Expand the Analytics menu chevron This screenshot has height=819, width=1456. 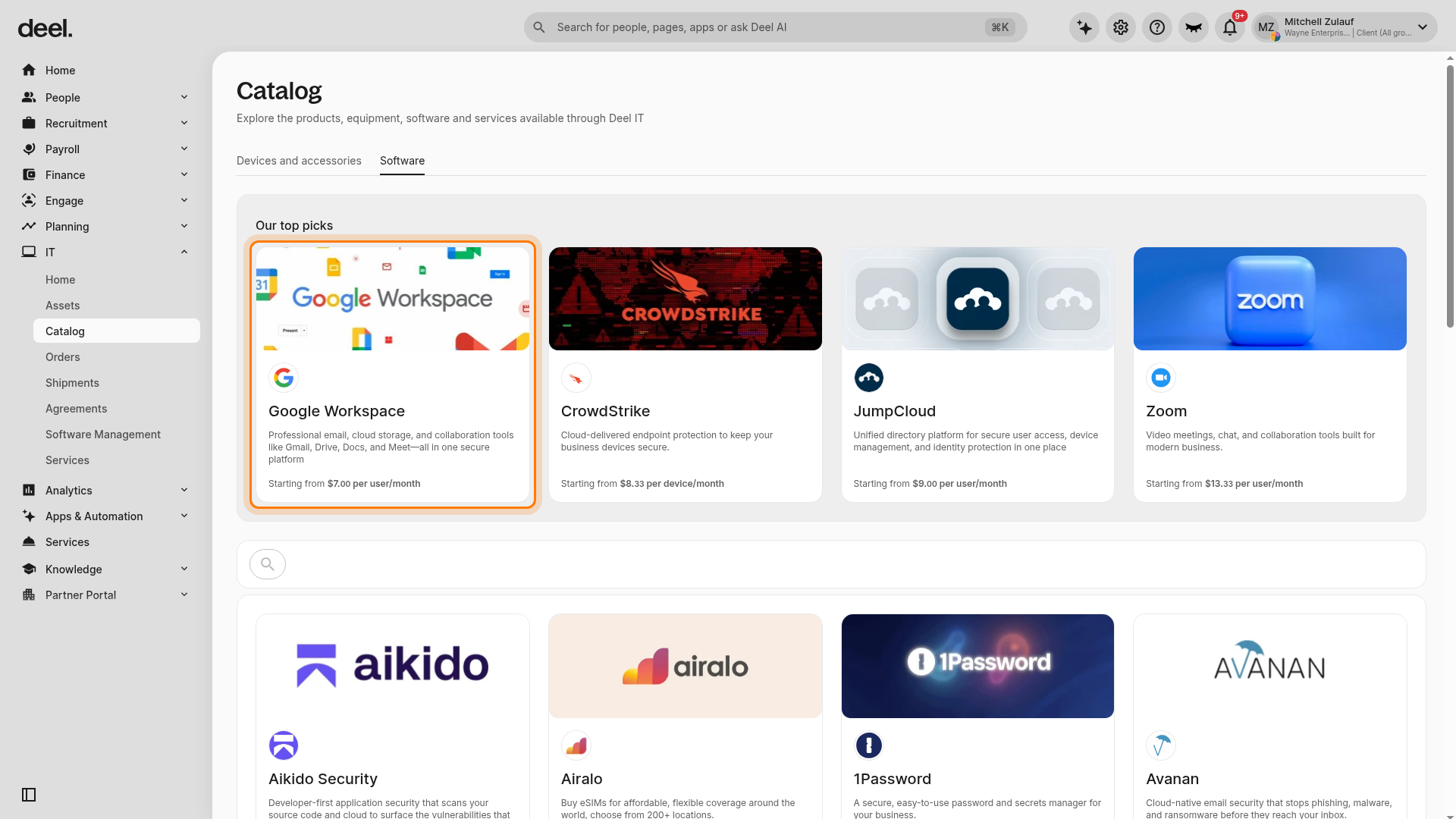[x=184, y=490]
